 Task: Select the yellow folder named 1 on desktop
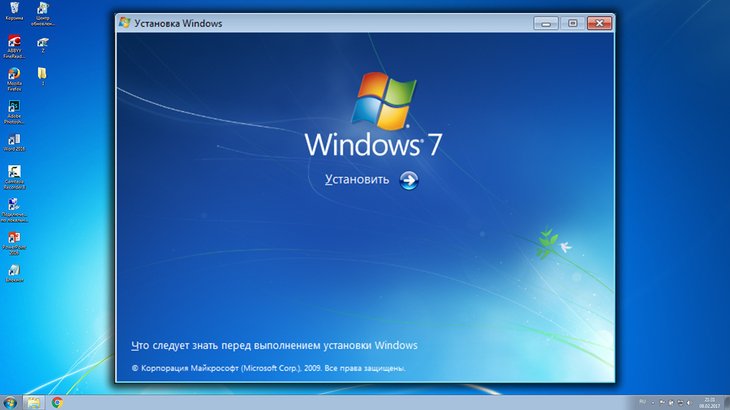tap(42, 76)
